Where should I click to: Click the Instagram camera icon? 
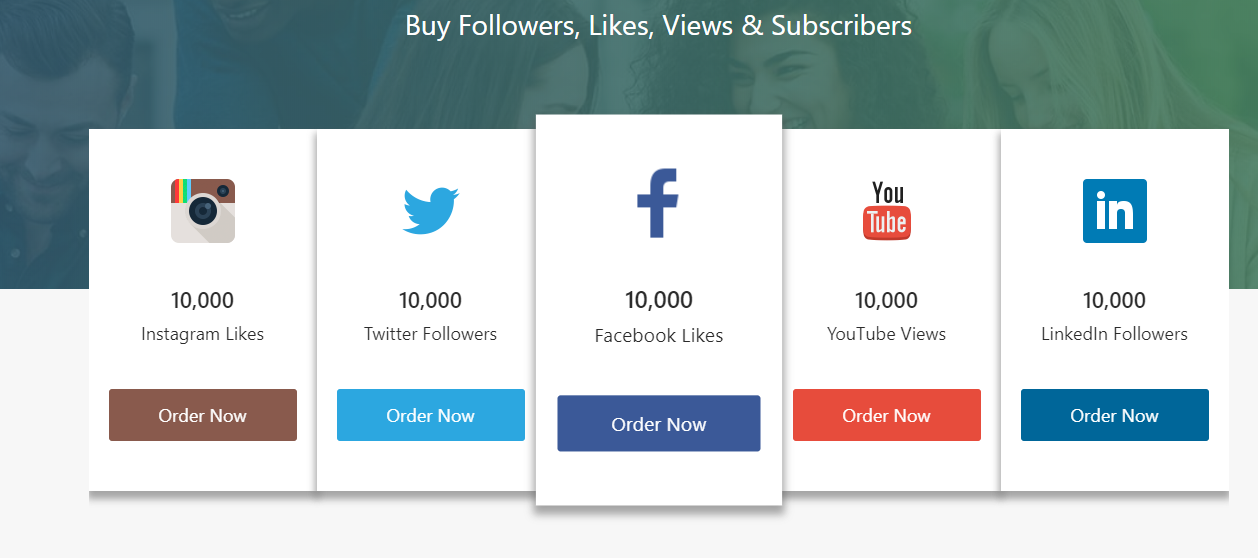click(x=203, y=210)
